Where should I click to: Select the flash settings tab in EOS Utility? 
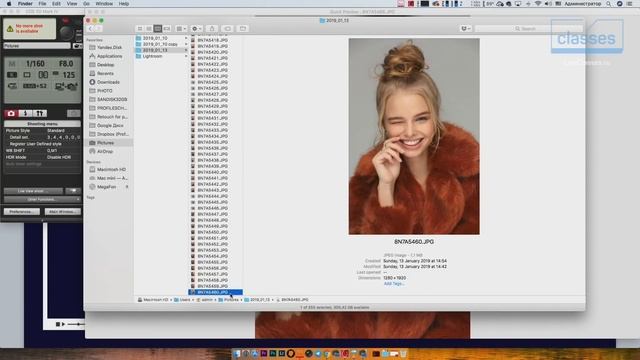tap(25, 113)
